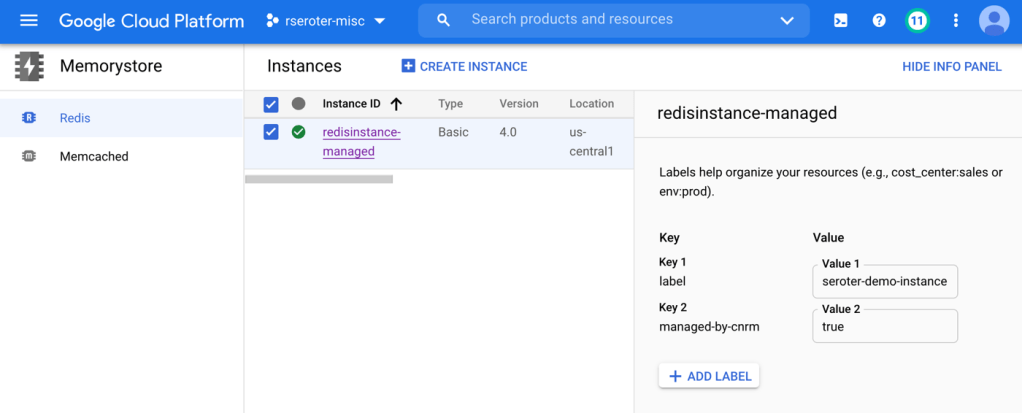Image resolution: width=1022 pixels, height=413 pixels.
Task: Open the three-dot settings menu
Action: tap(956, 21)
